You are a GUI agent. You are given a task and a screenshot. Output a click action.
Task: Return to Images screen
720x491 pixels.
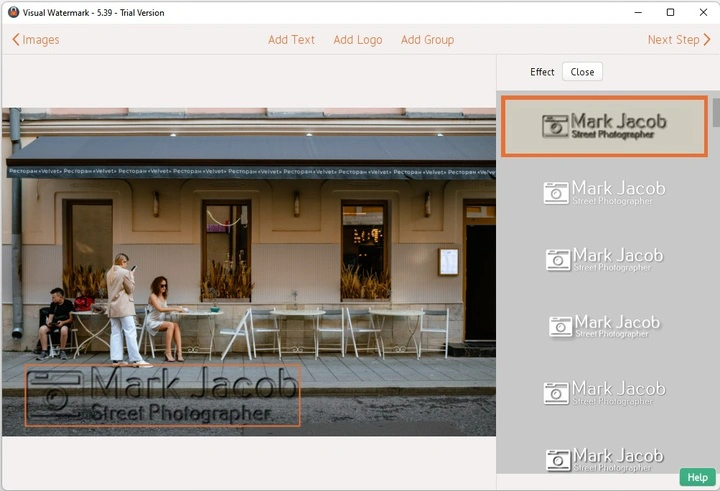(x=41, y=40)
